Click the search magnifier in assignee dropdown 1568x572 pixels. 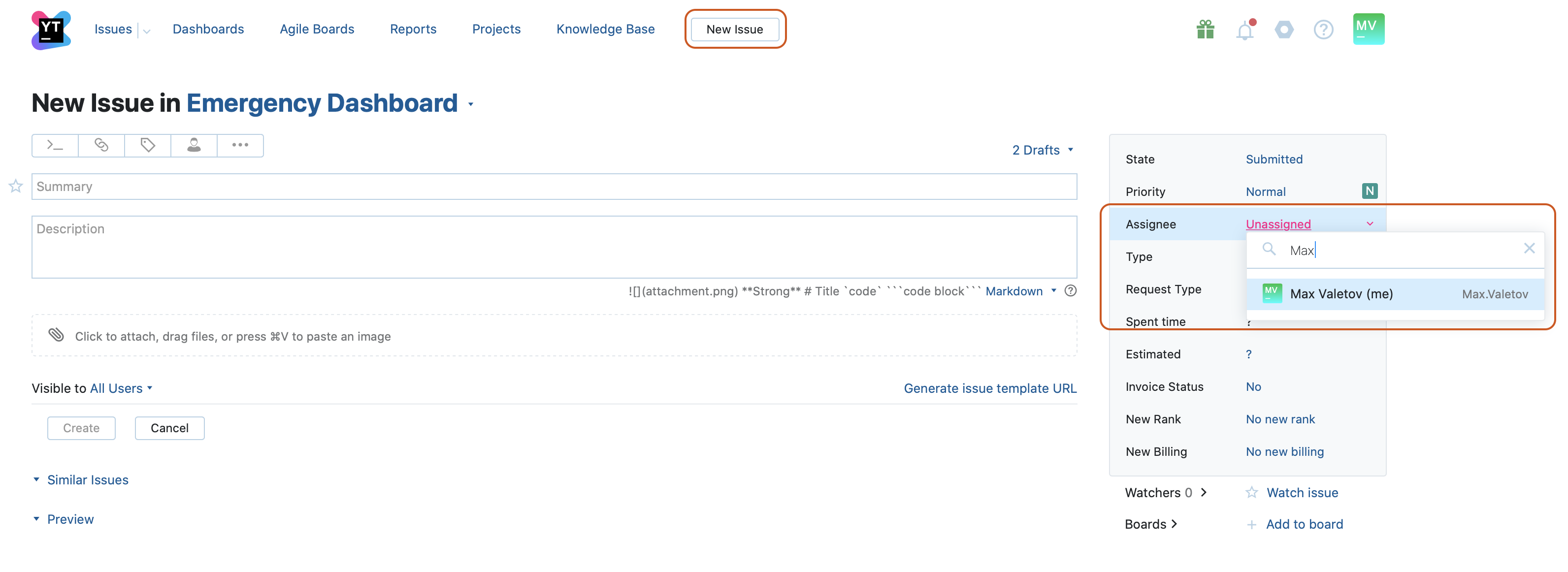point(1269,249)
